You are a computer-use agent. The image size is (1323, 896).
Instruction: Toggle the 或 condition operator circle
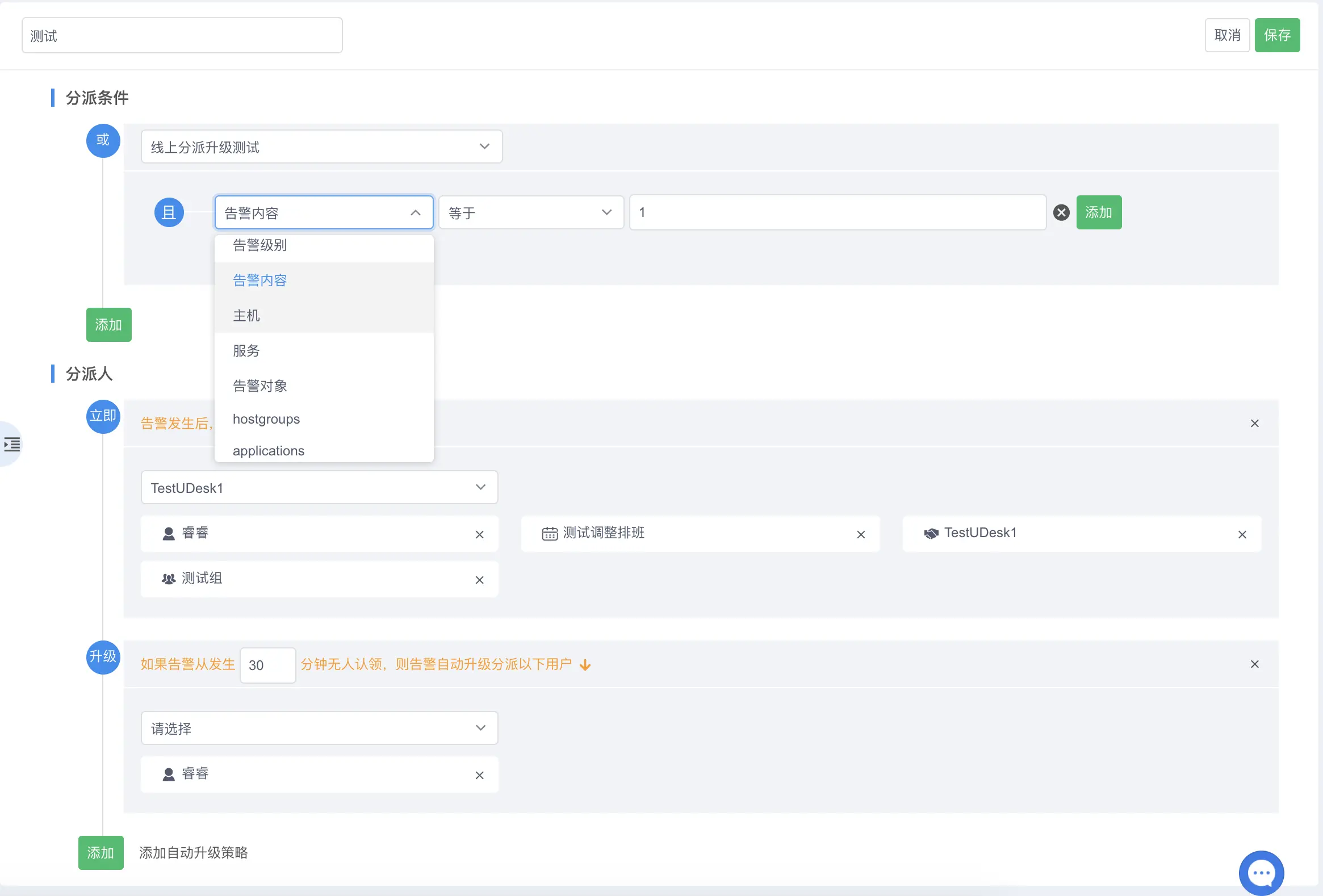[x=103, y=140]
